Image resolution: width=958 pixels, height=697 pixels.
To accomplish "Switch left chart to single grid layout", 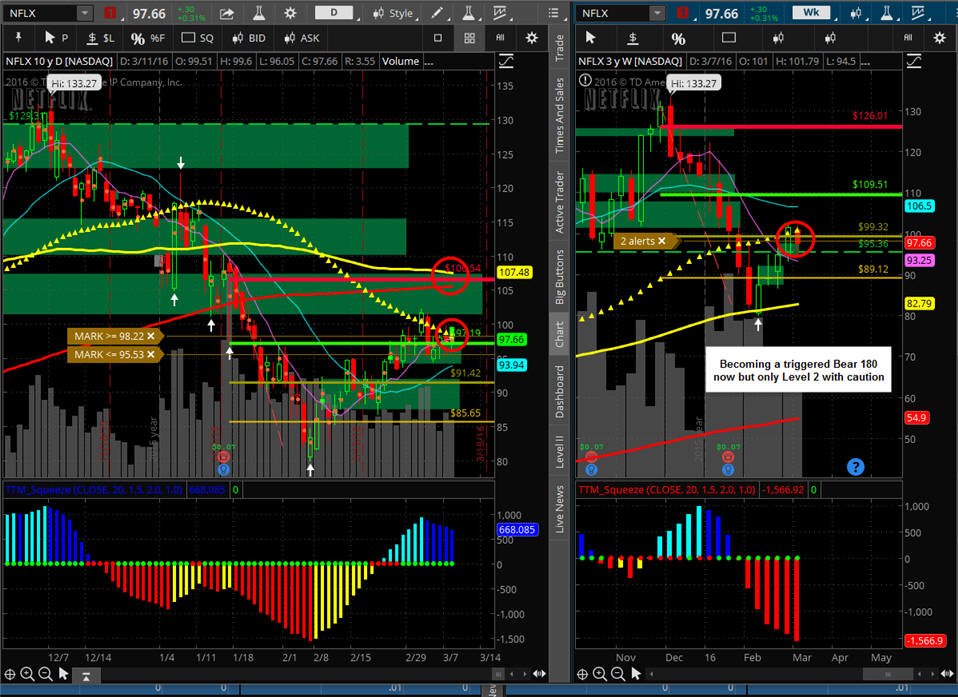I will point(437,38).
